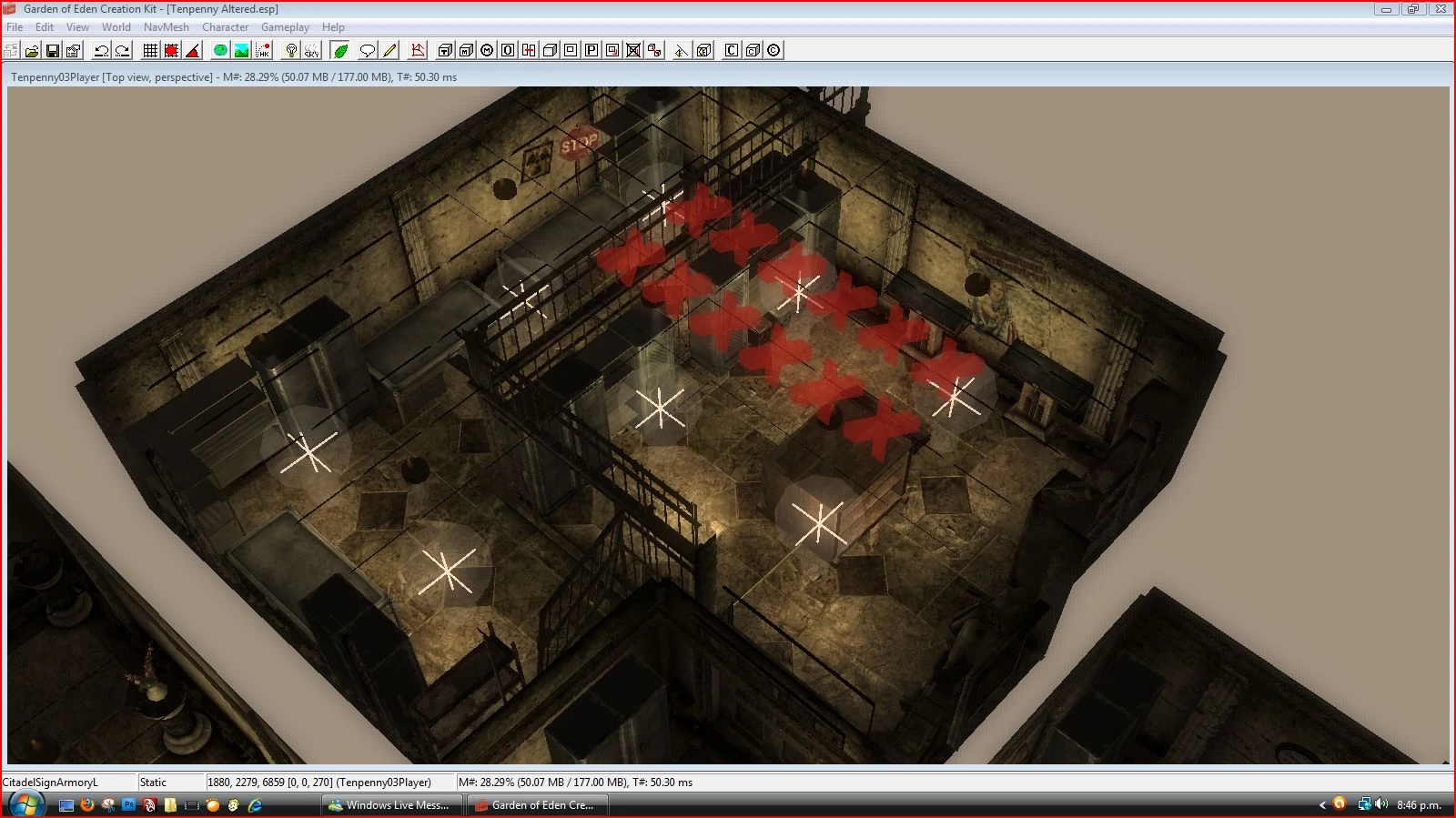Open the volume control tray icon
This screenshot has width=1456, height=818.
click(x=1381, y=804)
